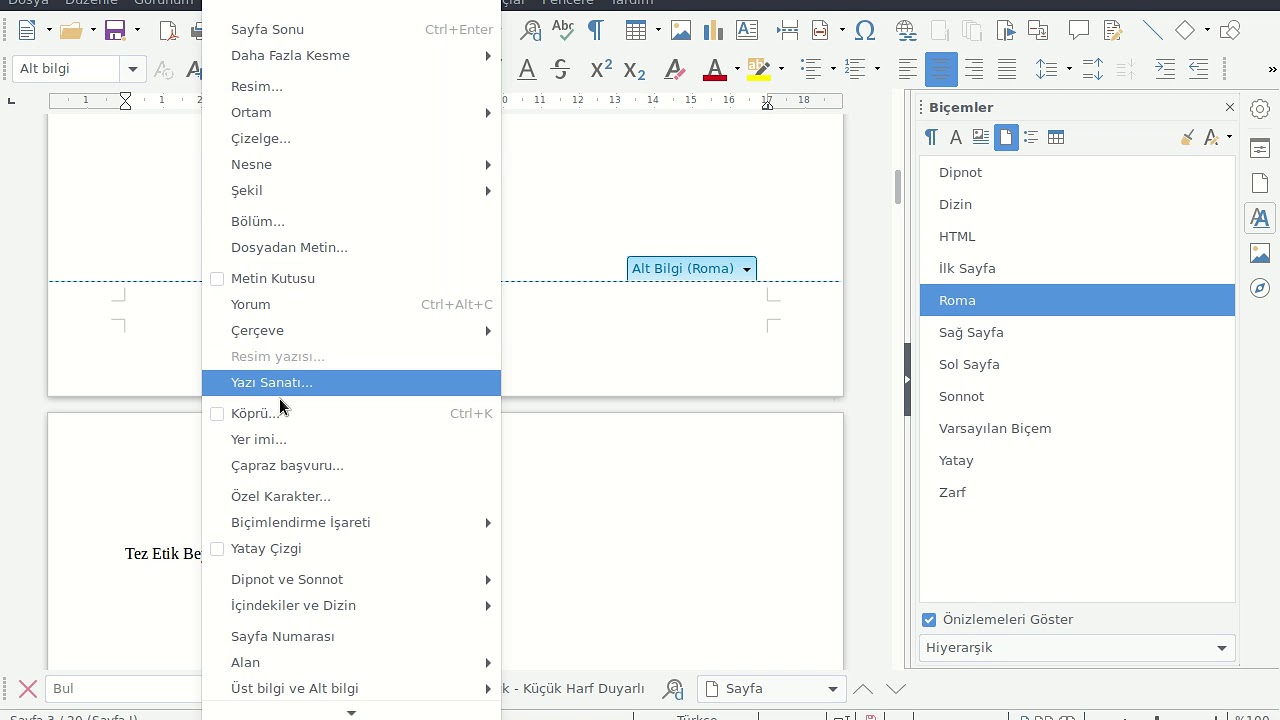Open Hiyerarşik filter dropdown
The image size is (1280, 720).
click(x=1077, y=647)
